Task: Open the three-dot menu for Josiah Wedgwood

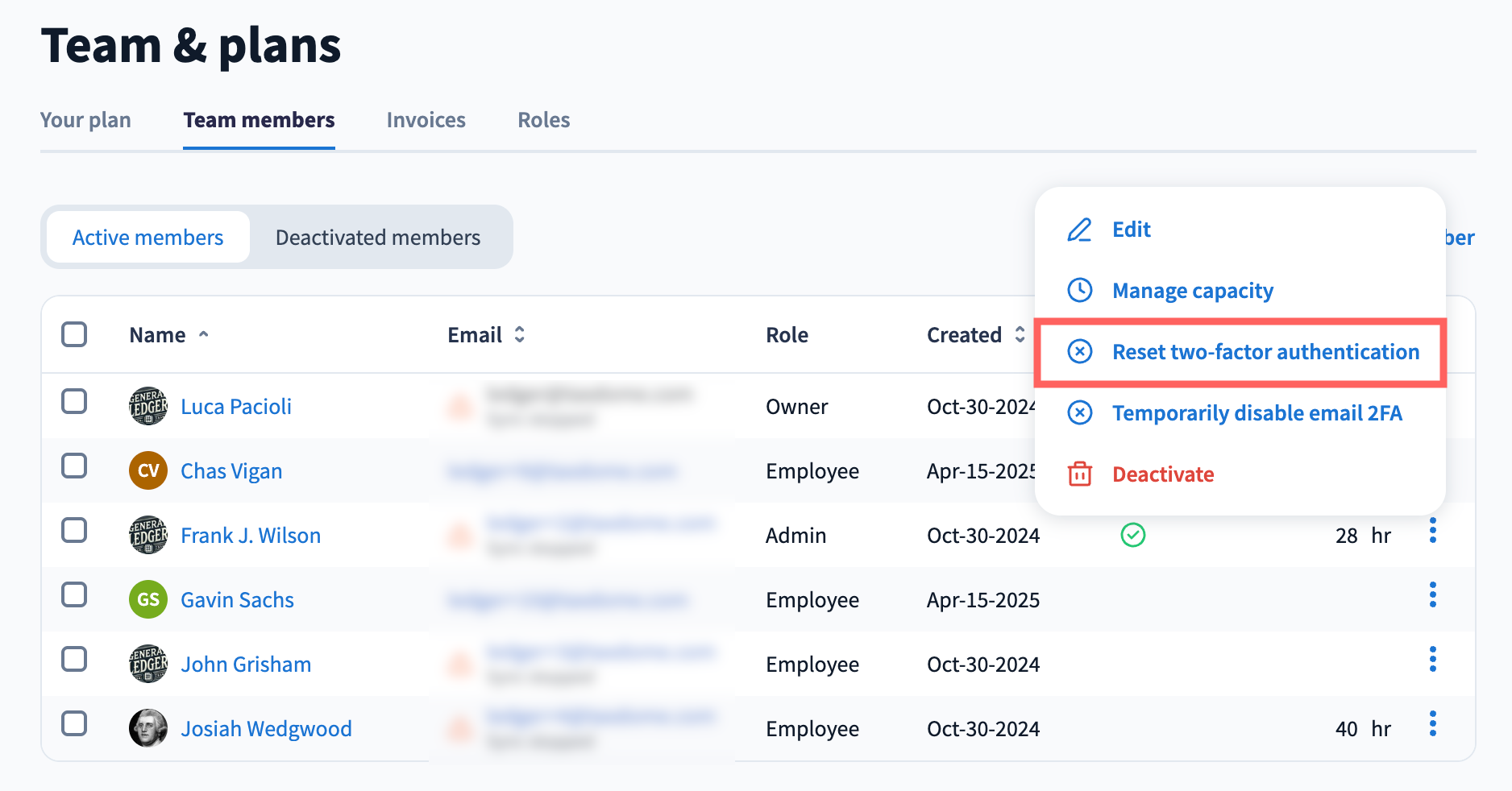Action: [1432, 724]
